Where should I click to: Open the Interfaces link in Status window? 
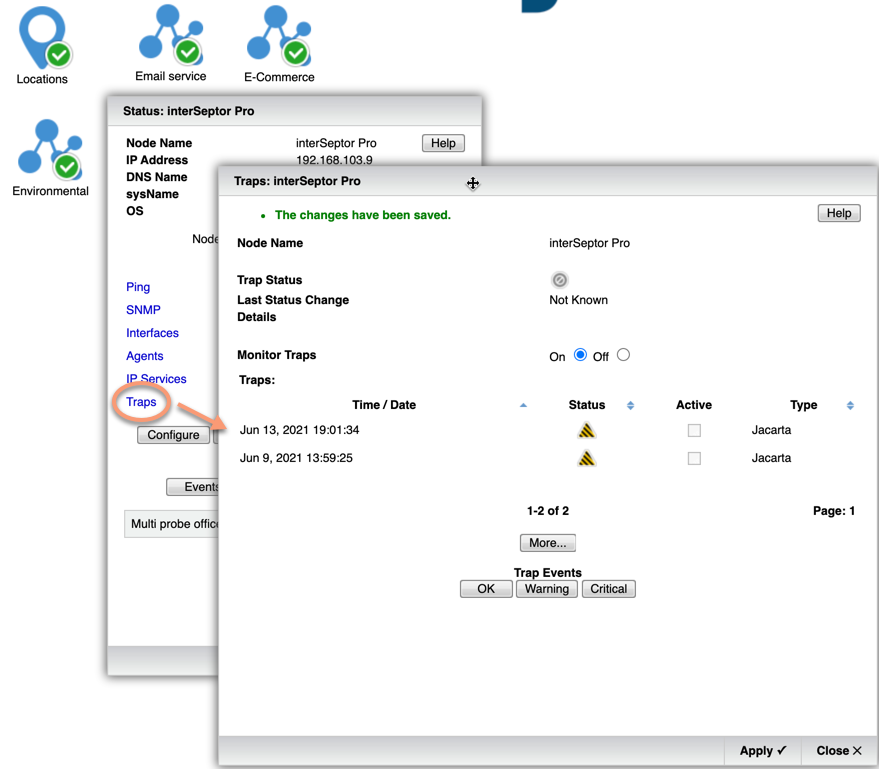[x=152, y=333]
